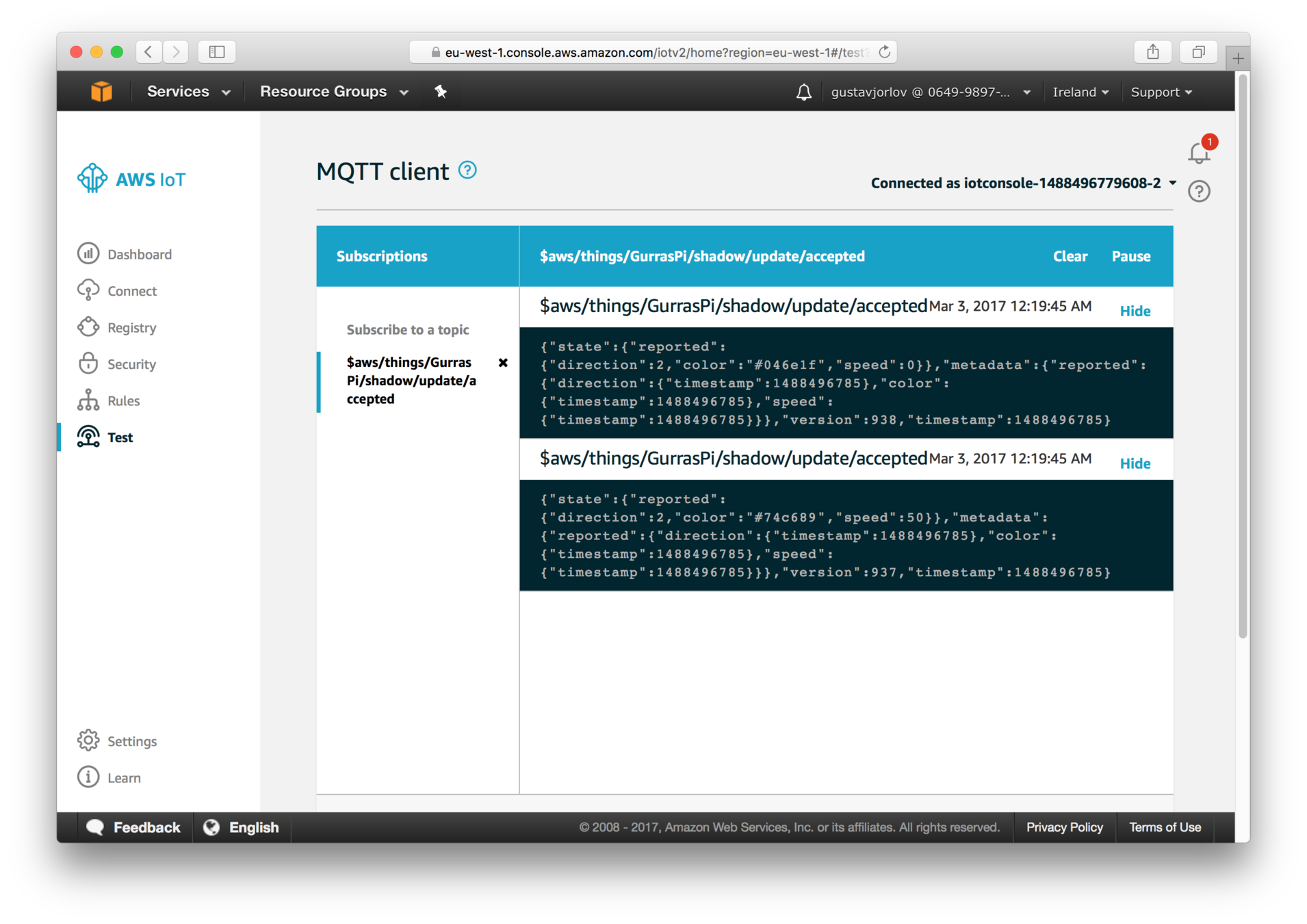Screen dimensions: 1307x924
Task: Open Registry in the sidebar
Action: (x=132, y=327)
